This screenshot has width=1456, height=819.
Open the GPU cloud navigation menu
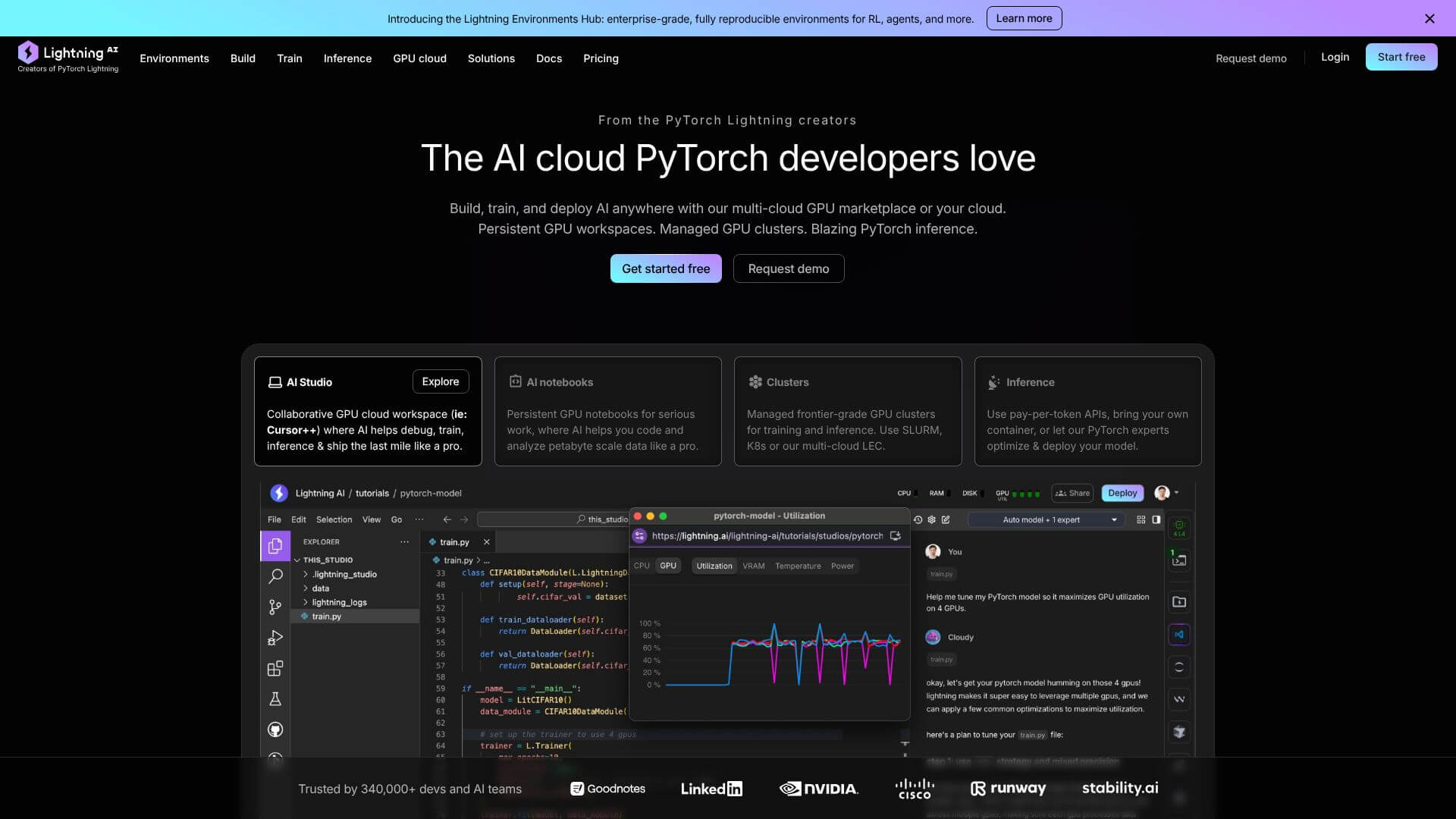click(419, 58)
